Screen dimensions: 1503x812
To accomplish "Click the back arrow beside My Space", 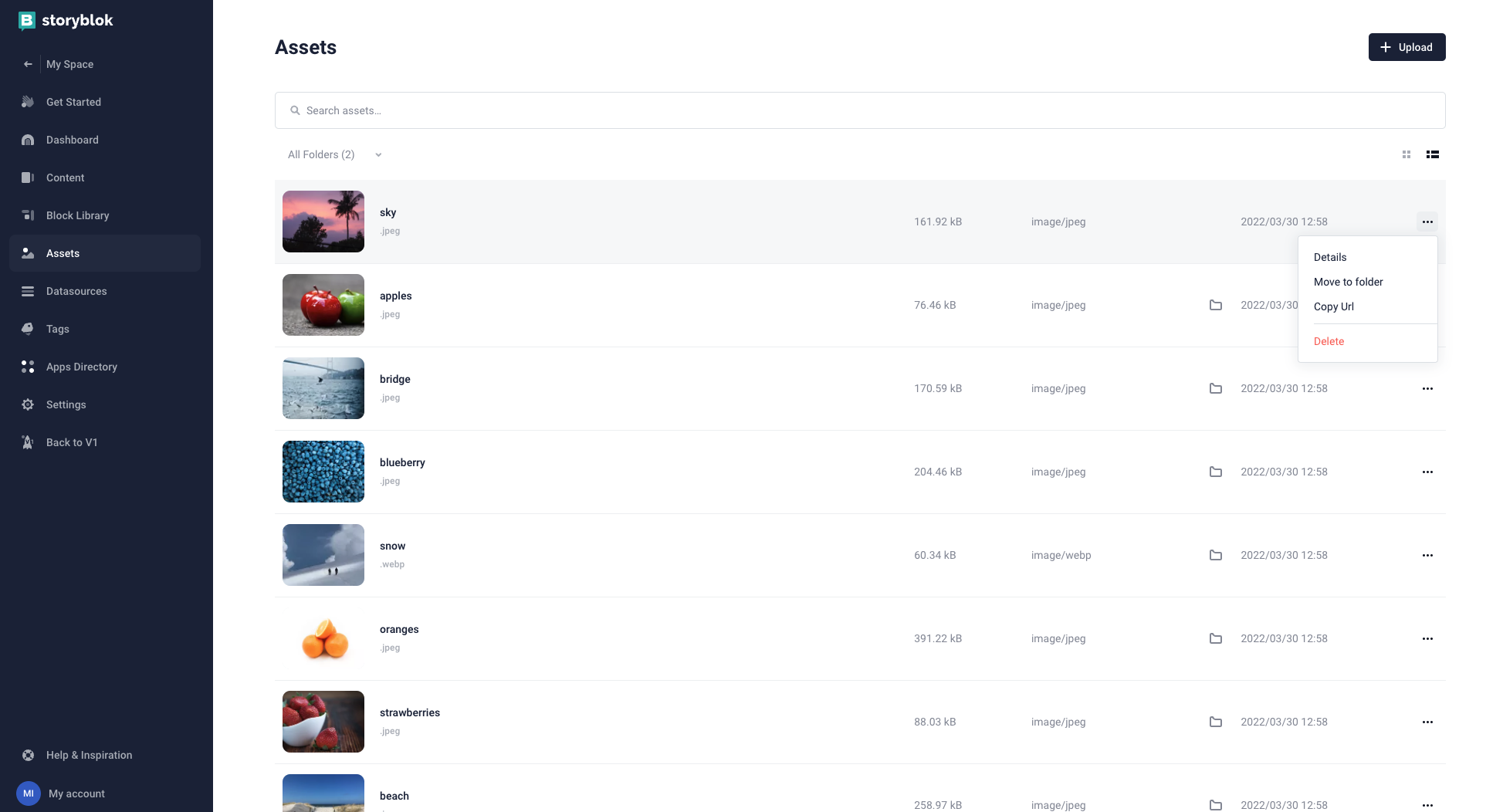I will click(28, 64).
